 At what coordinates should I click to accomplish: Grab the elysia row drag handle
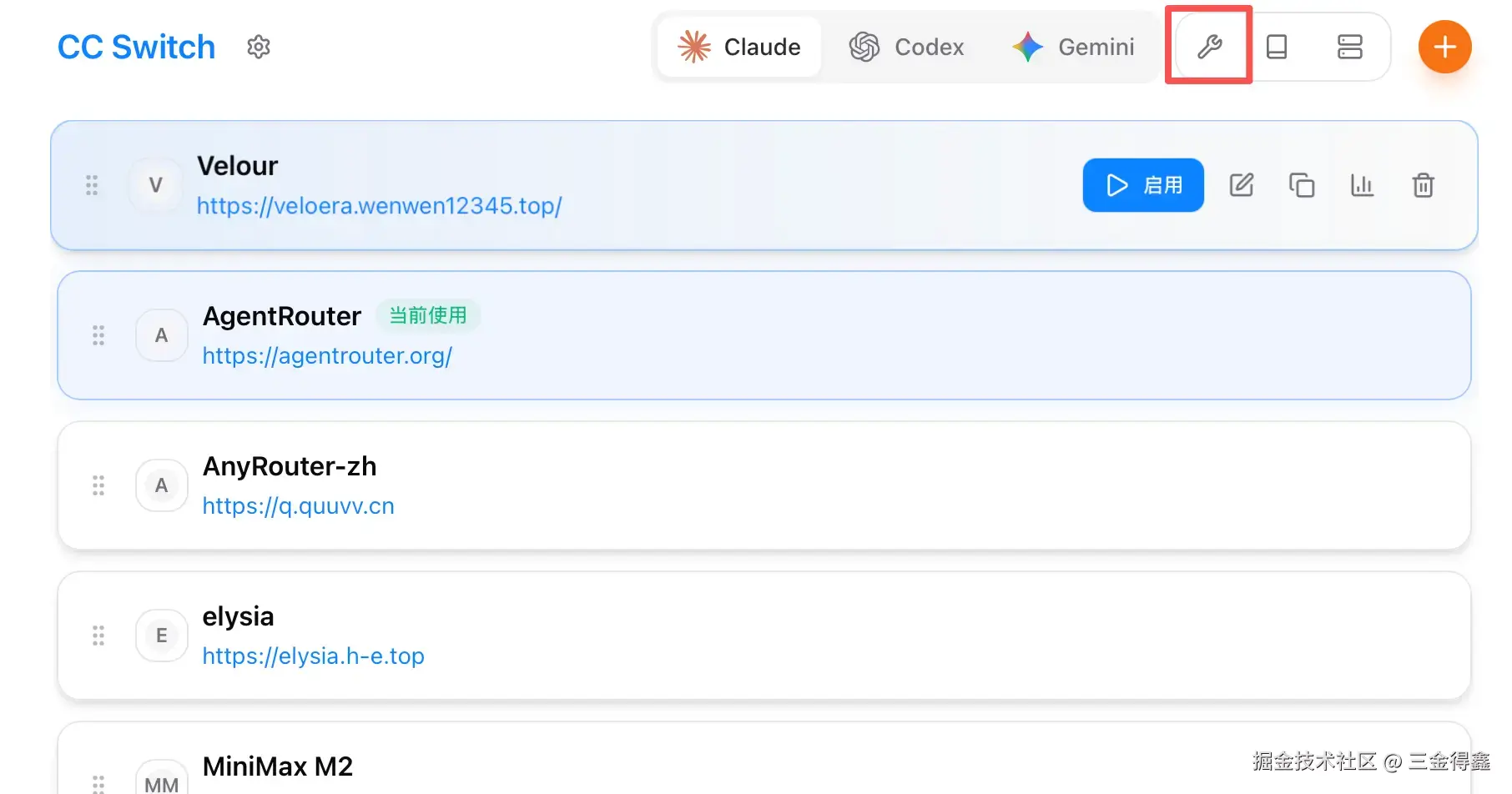click(x=98, y=636)
